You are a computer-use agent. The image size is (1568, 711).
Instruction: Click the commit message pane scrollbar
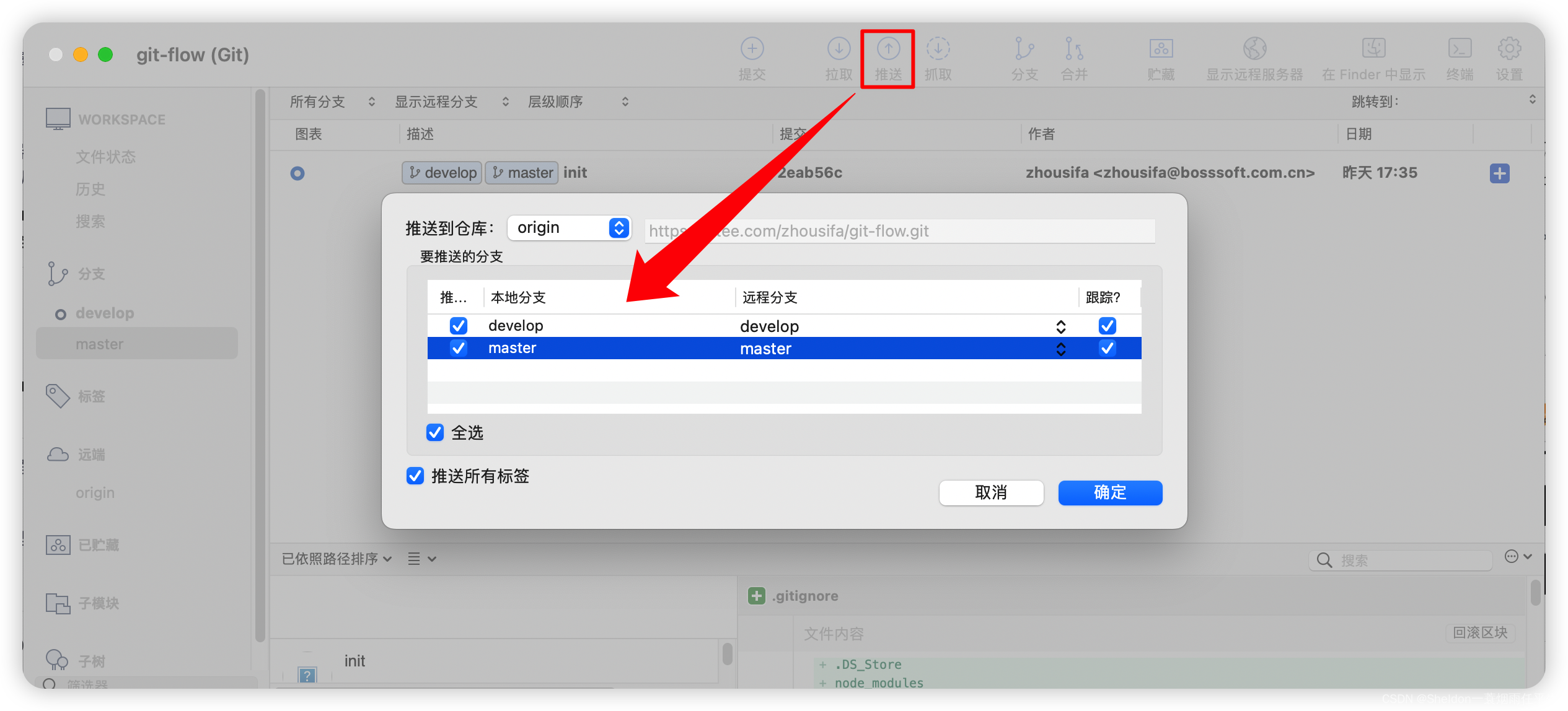pyautogui.click(x=728, y=653)
